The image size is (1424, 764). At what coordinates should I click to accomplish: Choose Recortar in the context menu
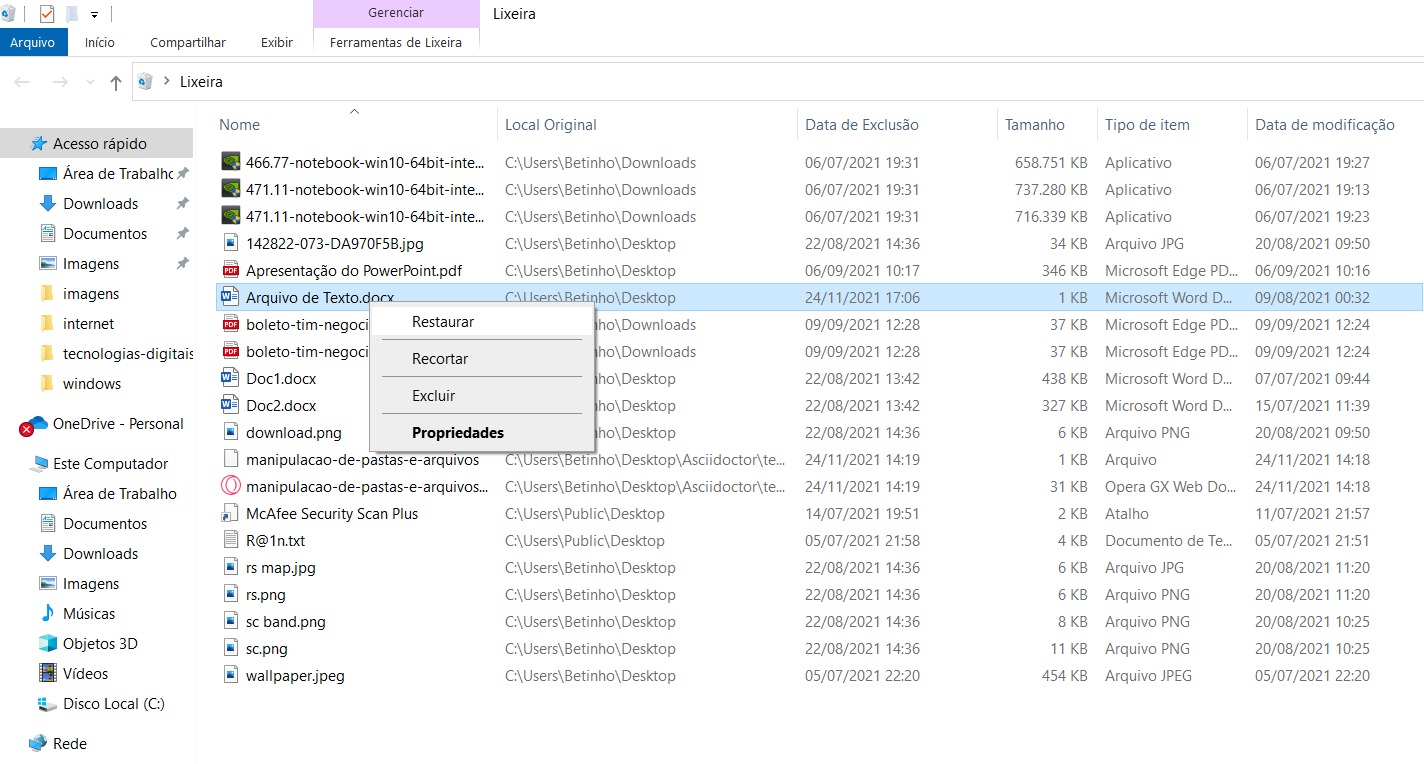482,359
